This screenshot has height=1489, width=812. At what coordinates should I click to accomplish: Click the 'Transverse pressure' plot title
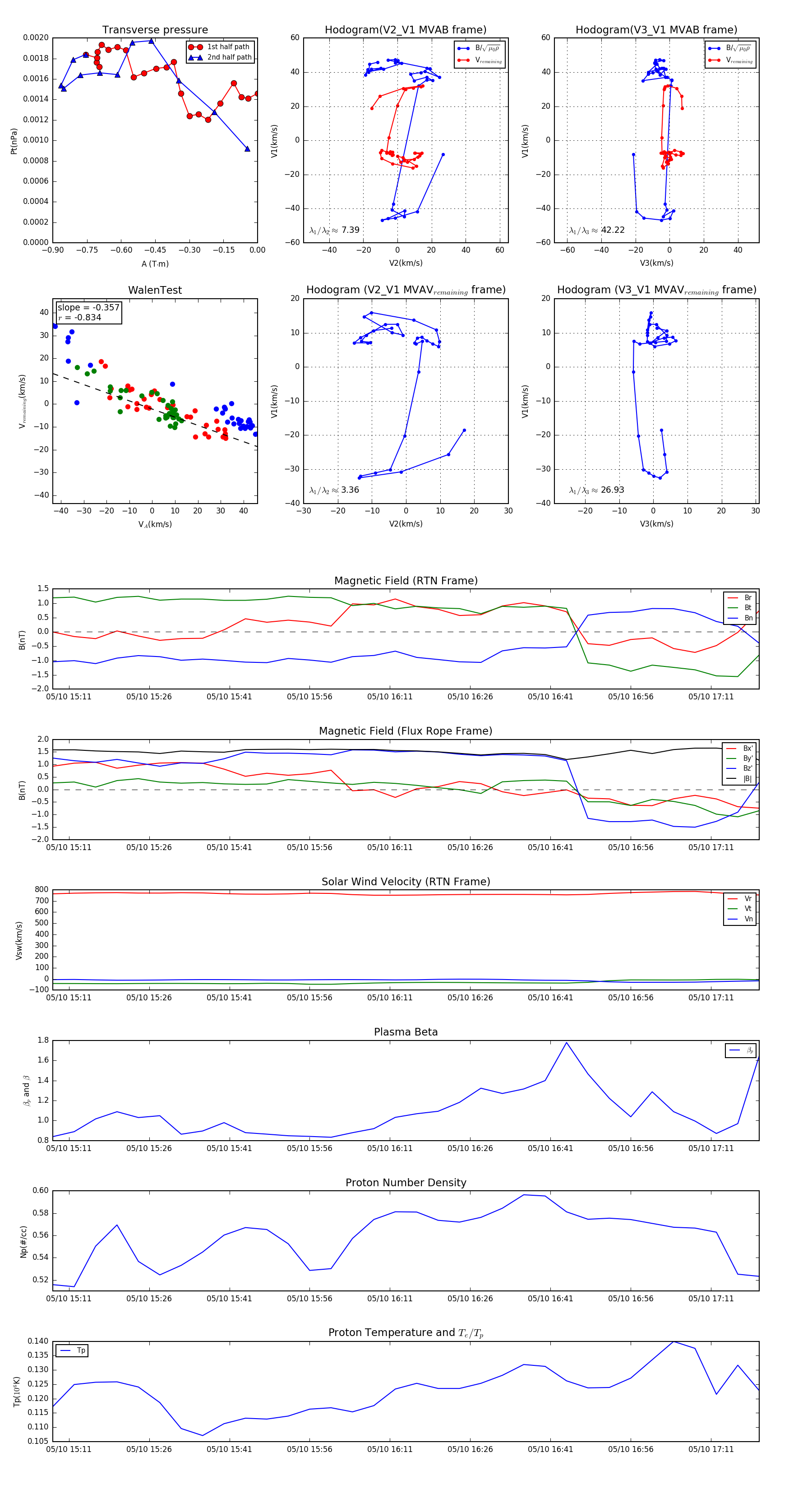155,29
